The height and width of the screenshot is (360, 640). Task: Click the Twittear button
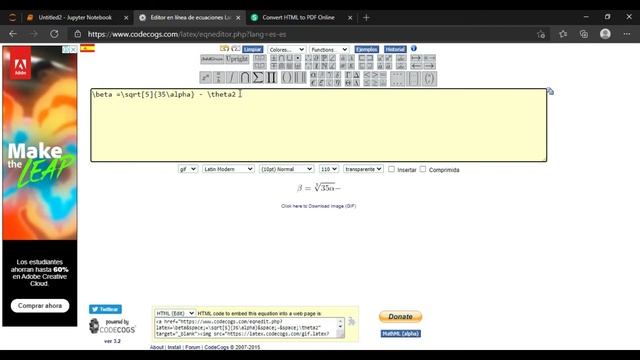point(105,309)
